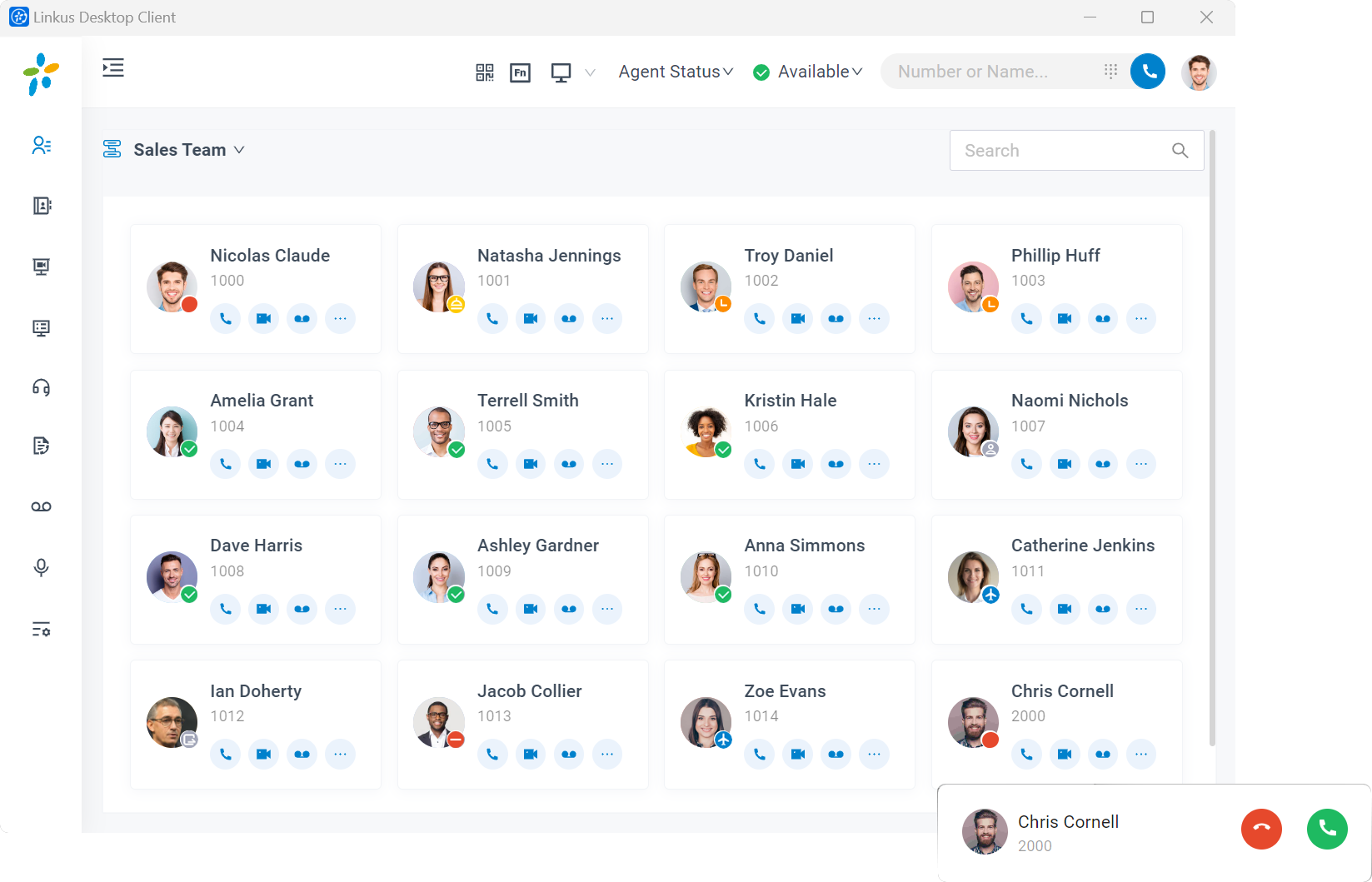Open the QR code icon

tap(485, 72)
